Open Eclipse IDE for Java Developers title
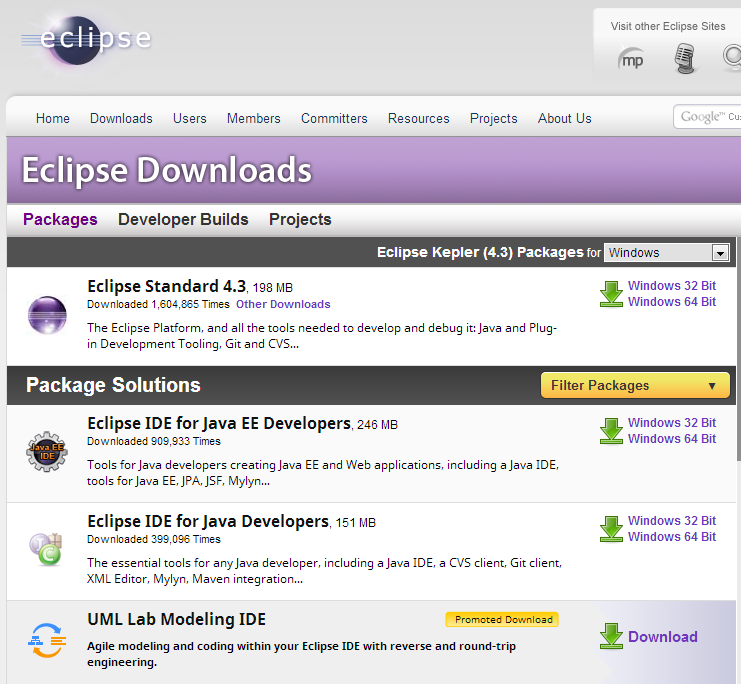The height and width of the screenshot is (684, 741). [208, 521]
